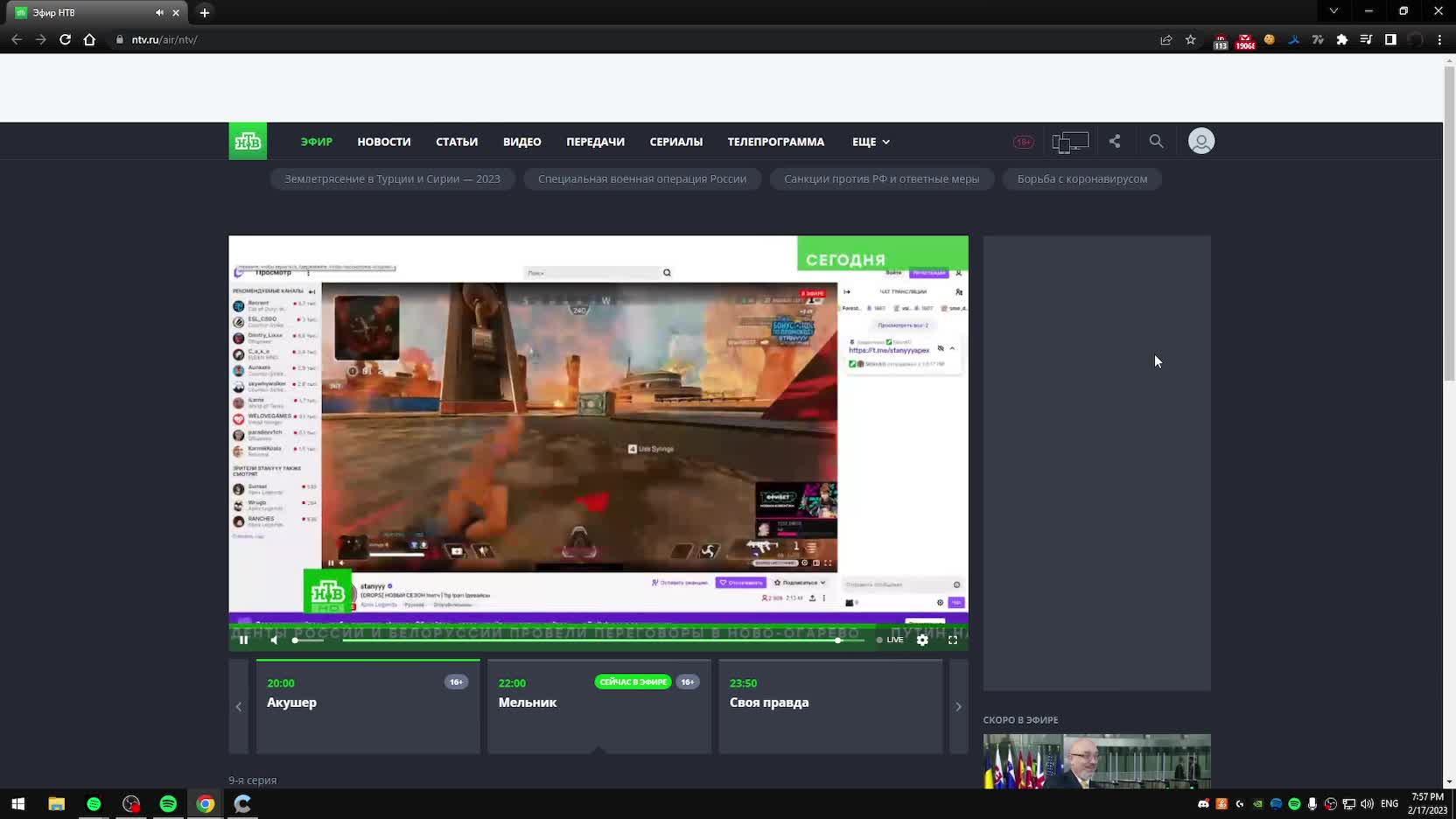Viewport: 1456px width, 819px height.
Task: Close the Эфир НТВ tab
Action: coord(176,12)
